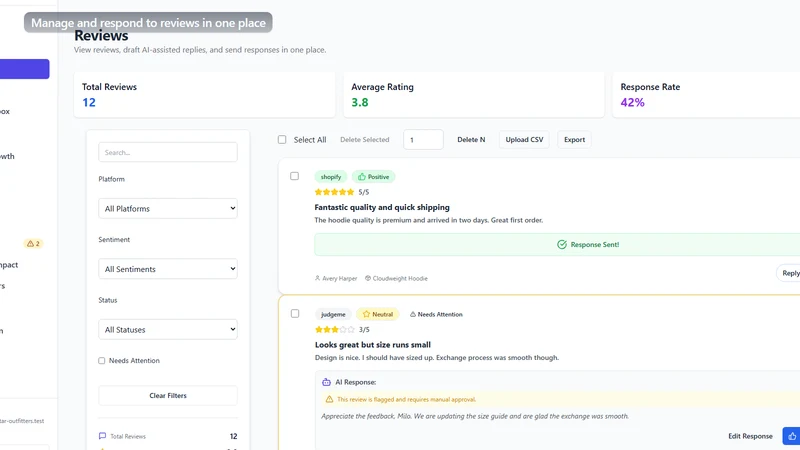Click the shopify platform tag
Viewport: 800px width, 450px height.
pos(331,177)
